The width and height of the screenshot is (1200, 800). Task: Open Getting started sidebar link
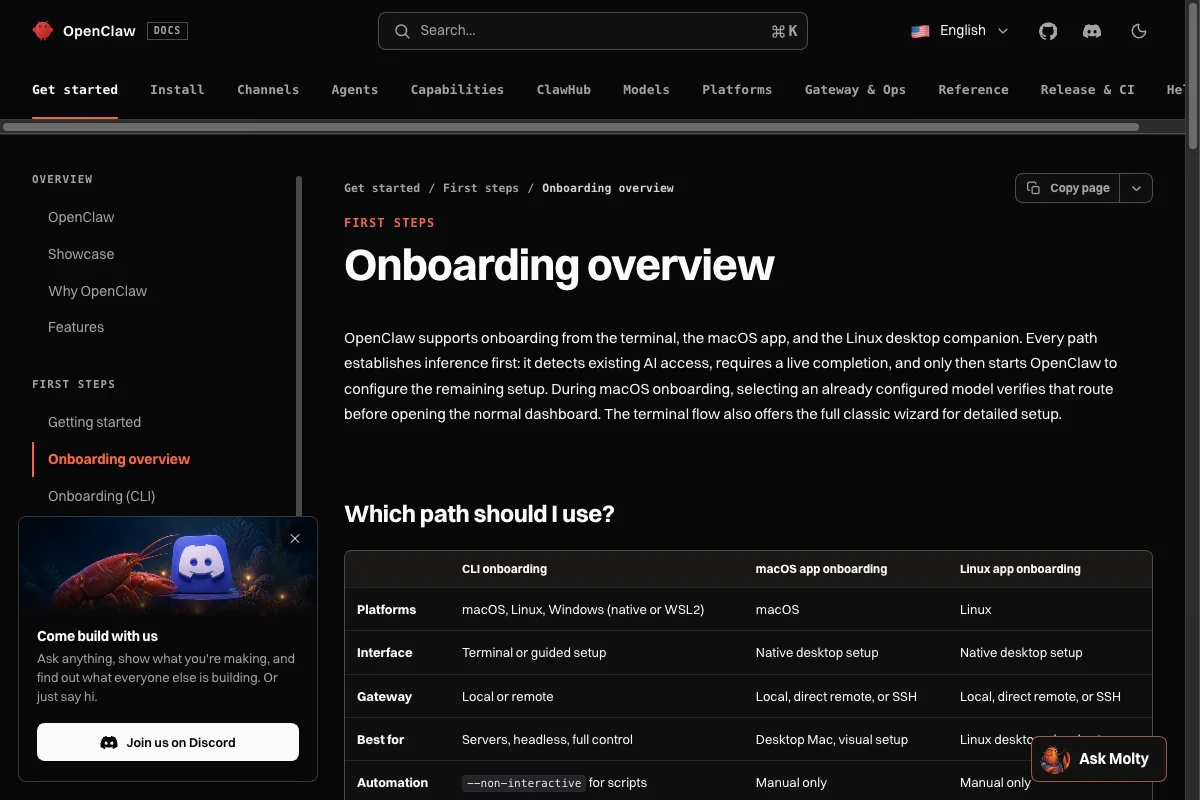pos(94,422)
